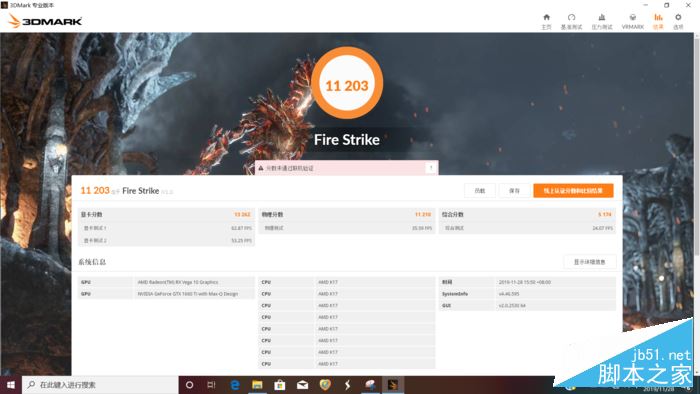Image resolution: width=700 pixels, height=394 pixels.
Task: Click the System Info (系统信息) heading
Action: pos(92,262)
